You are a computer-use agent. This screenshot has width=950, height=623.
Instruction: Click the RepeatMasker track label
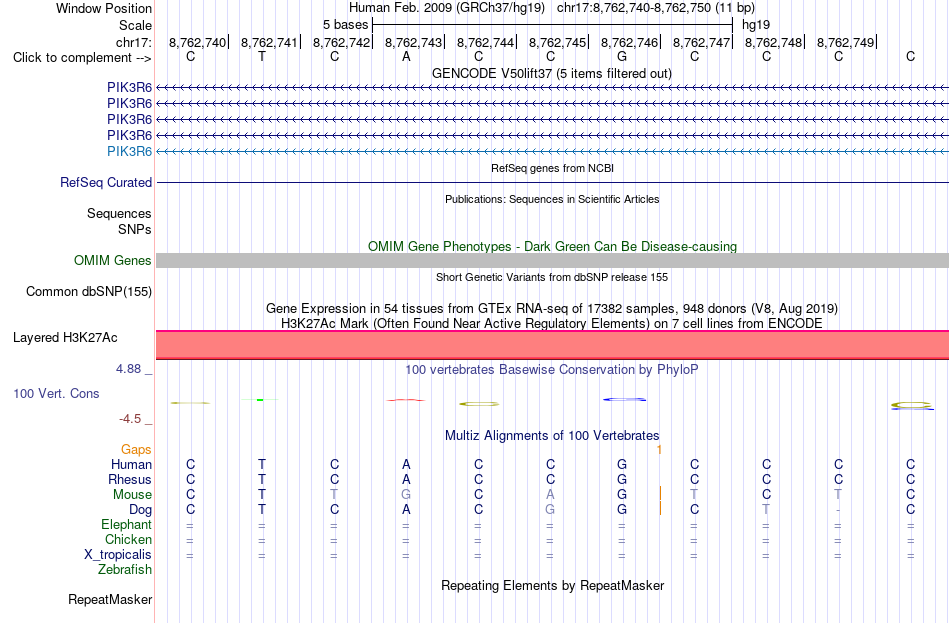click(110, 600)
